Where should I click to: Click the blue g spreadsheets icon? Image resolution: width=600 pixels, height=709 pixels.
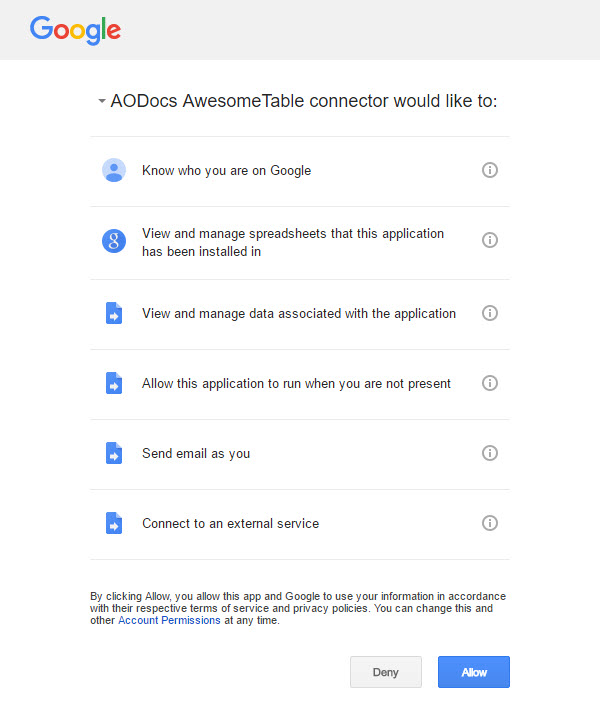click(114, 241)
